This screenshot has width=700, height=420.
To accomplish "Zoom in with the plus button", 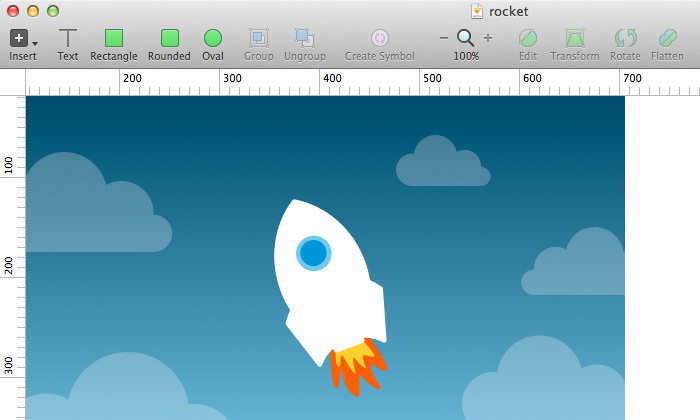I will pos(488,38).
